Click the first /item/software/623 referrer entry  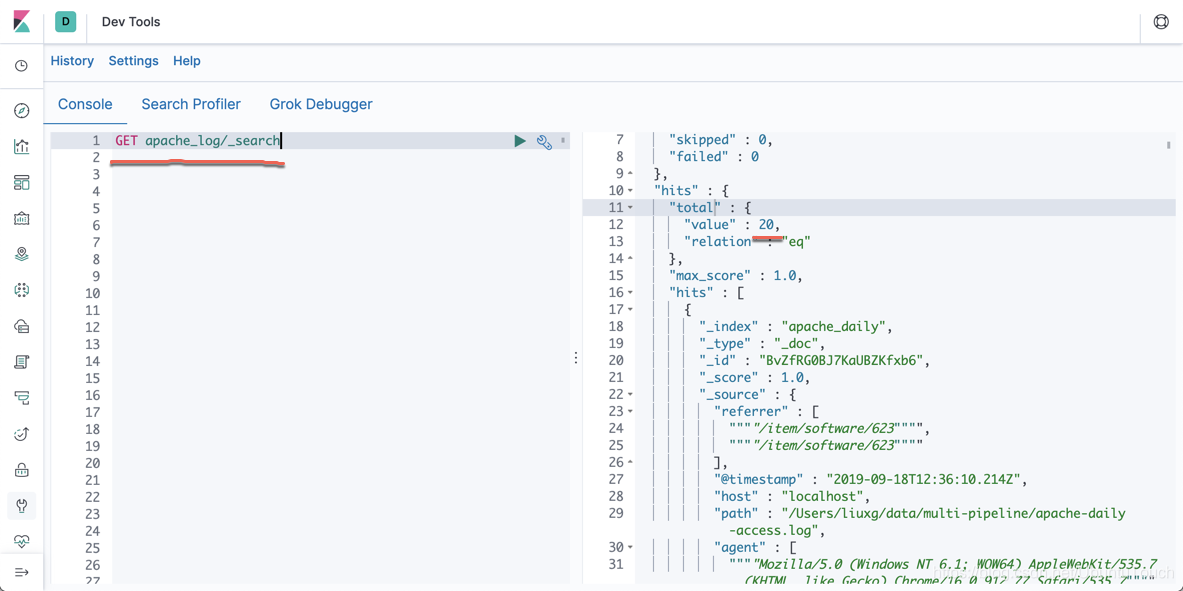pos(830,429)
